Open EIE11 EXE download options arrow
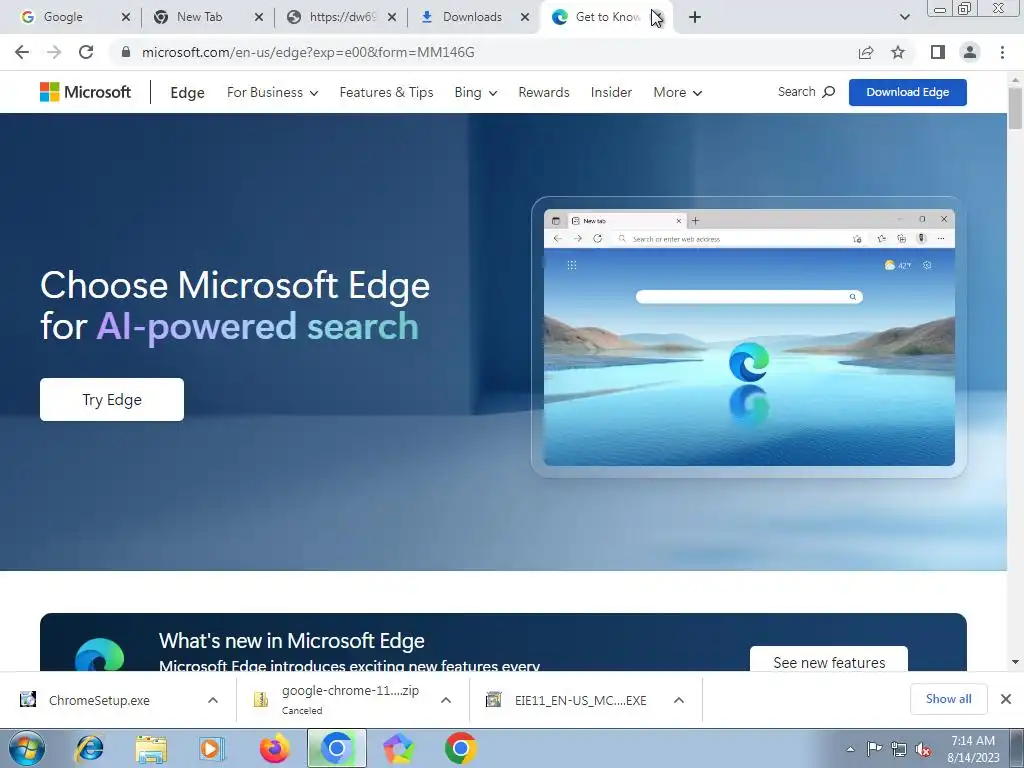This screenshot has height=768, width=1024. coord(679,700)
